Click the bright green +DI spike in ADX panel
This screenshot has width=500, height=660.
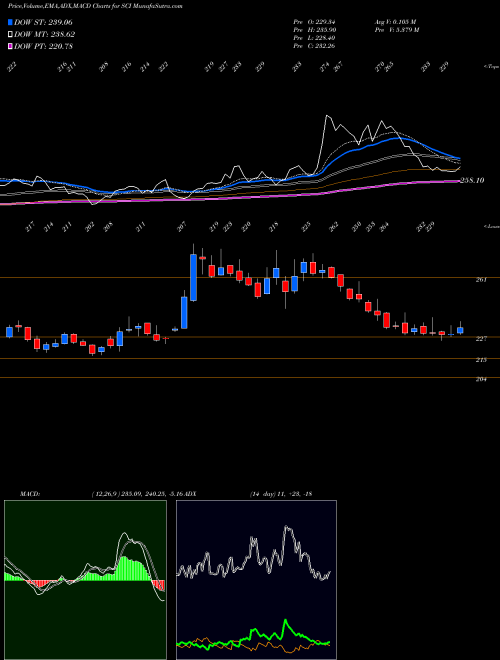[x=286, y=622]
